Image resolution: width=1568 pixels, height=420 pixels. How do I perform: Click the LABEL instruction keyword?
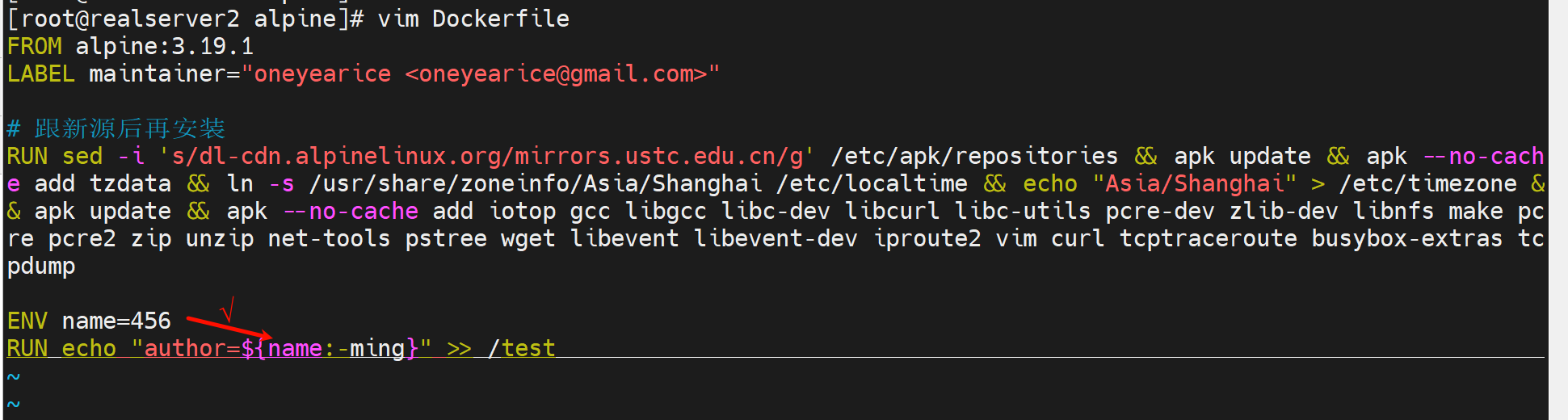click(40, 73)
